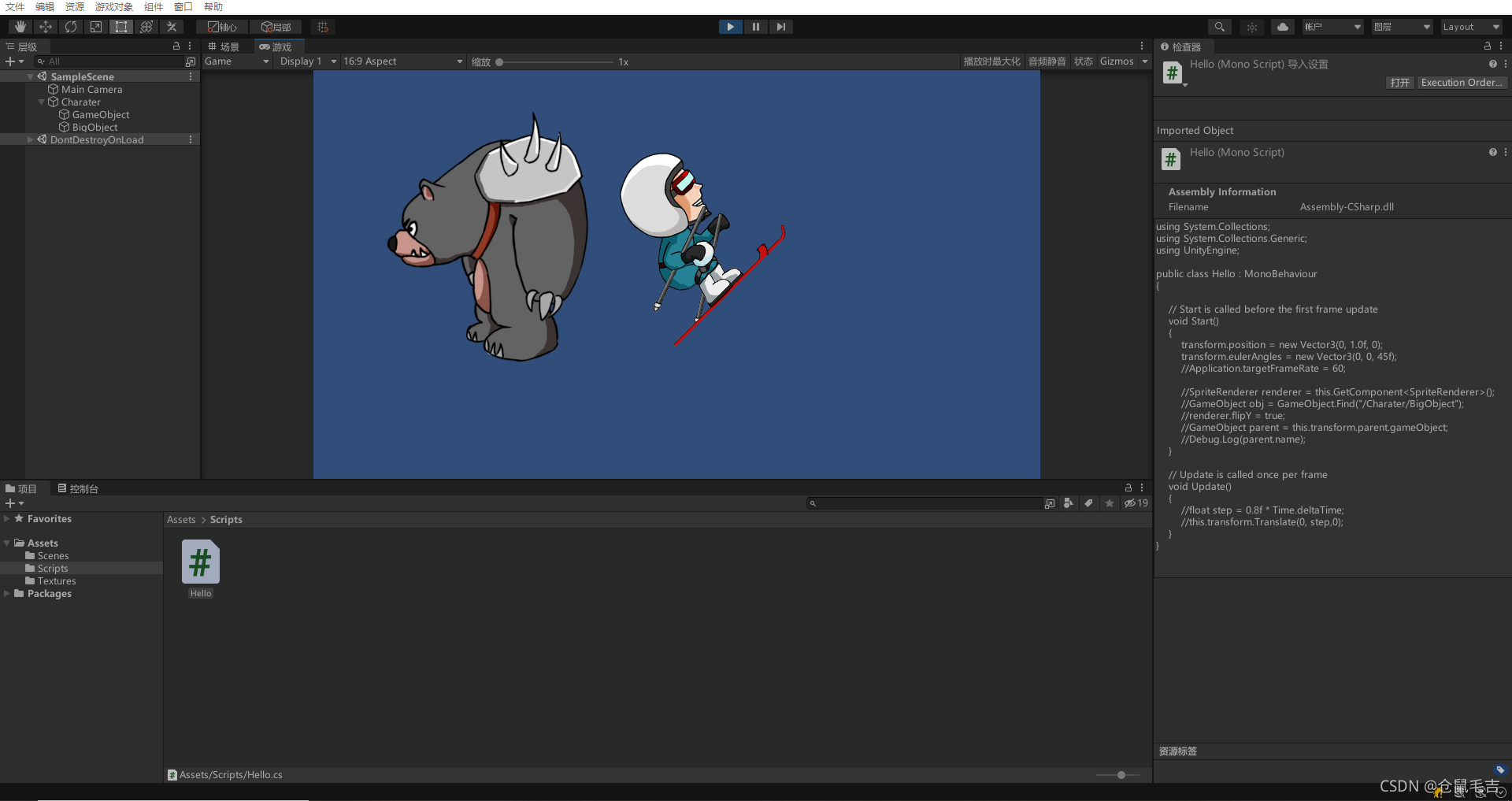
Task: Toggle hidden packages visibility count 19
Action: tap(1136, 503)
